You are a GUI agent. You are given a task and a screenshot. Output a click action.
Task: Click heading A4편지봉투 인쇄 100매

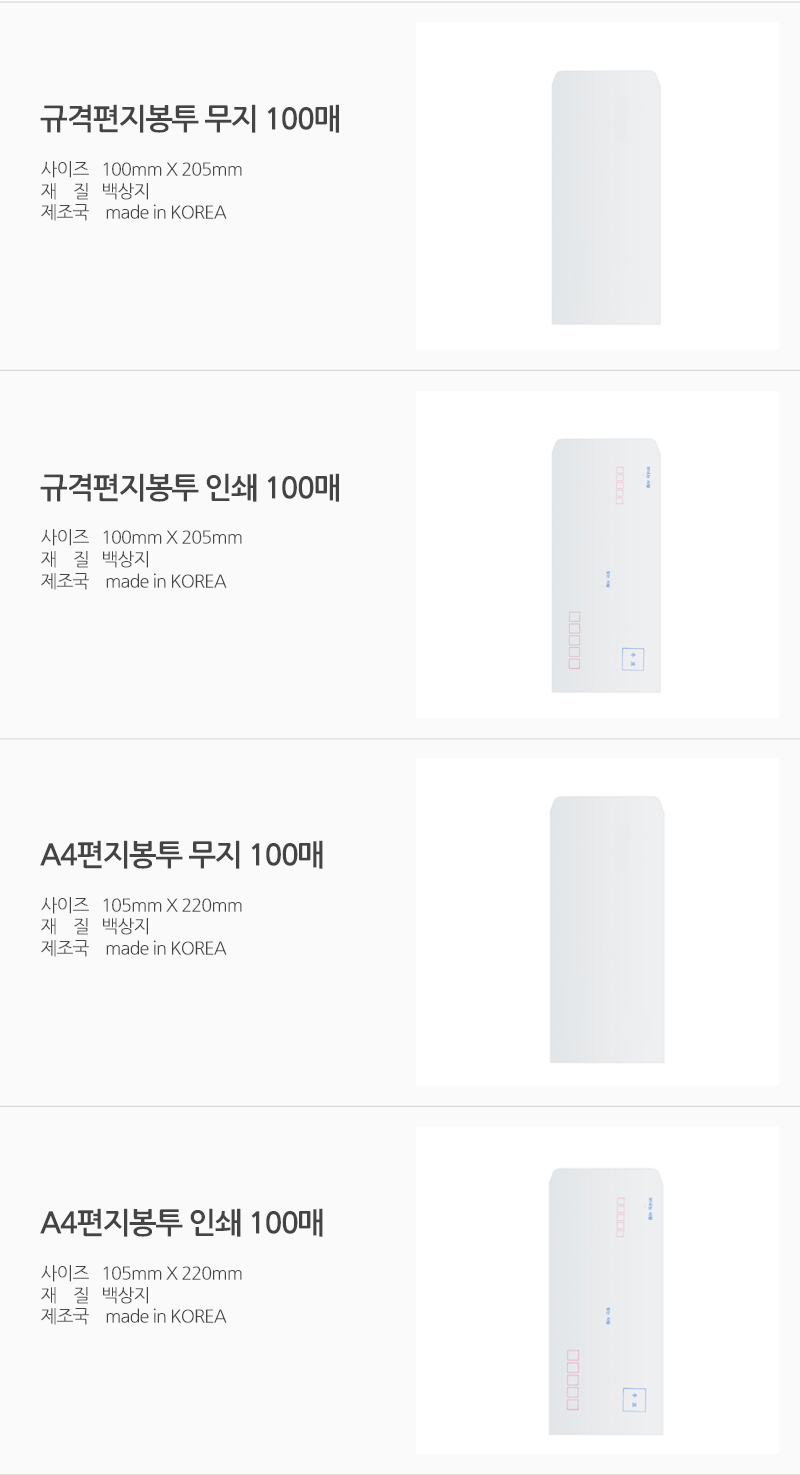click(x=182, y=1223)
